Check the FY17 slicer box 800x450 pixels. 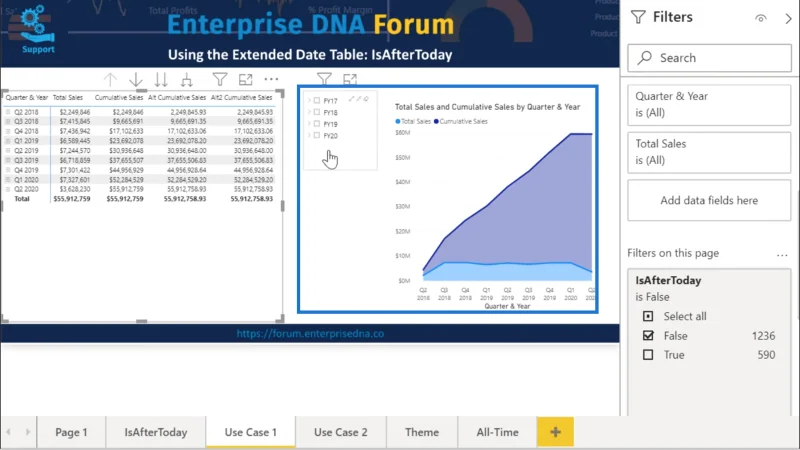click(317, 101)
